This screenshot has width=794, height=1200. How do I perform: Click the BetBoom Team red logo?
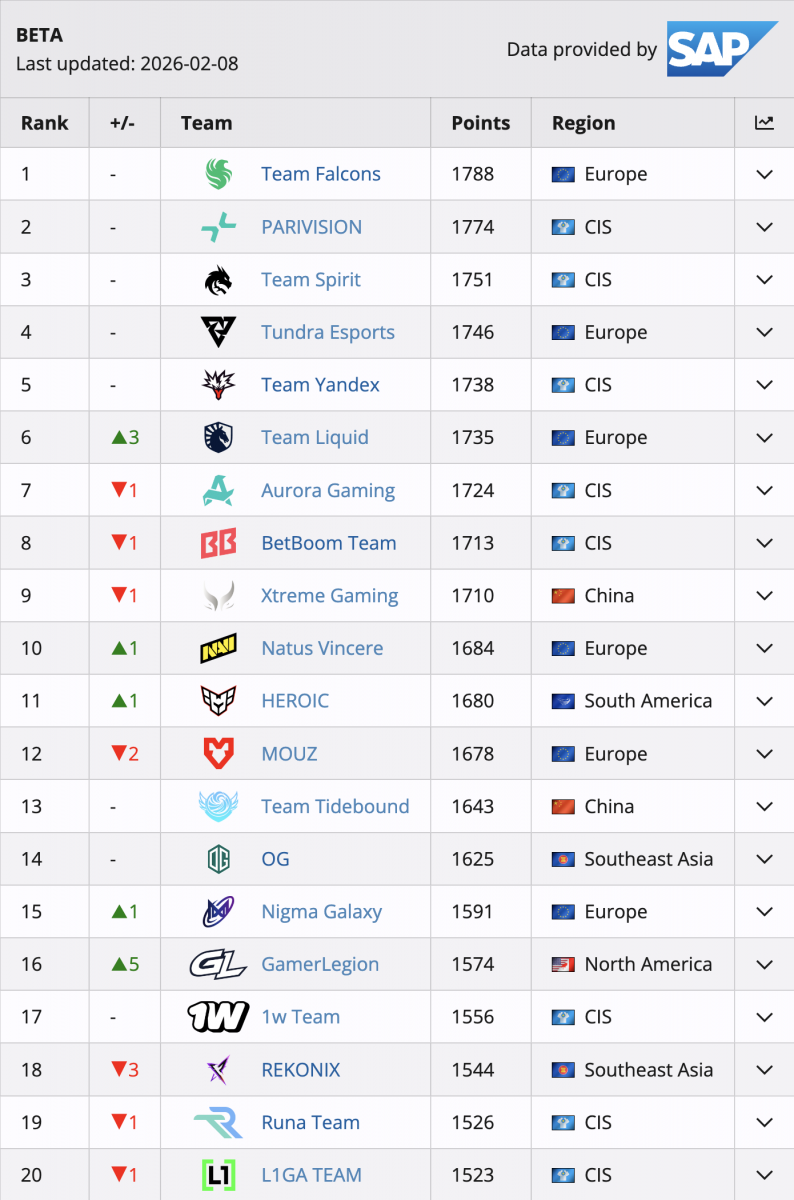(218, 543)
